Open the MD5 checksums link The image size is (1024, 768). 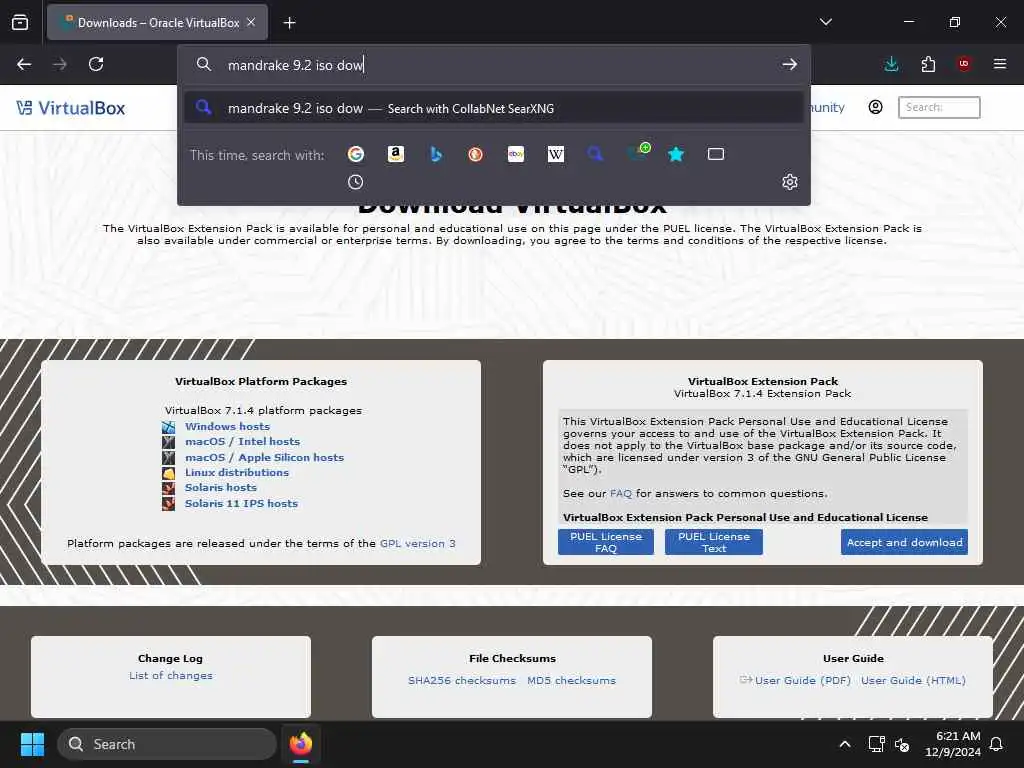[x=571, y=680]
